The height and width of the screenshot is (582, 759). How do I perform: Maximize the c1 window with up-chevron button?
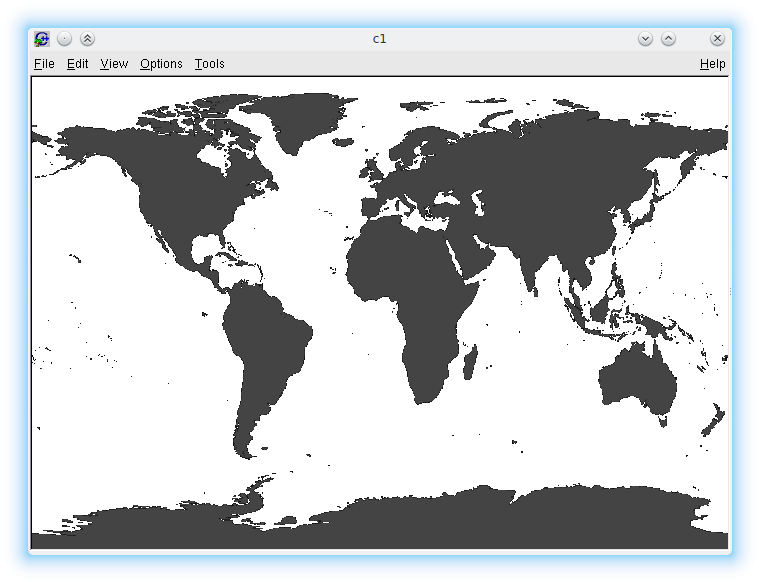pos(668,39)
